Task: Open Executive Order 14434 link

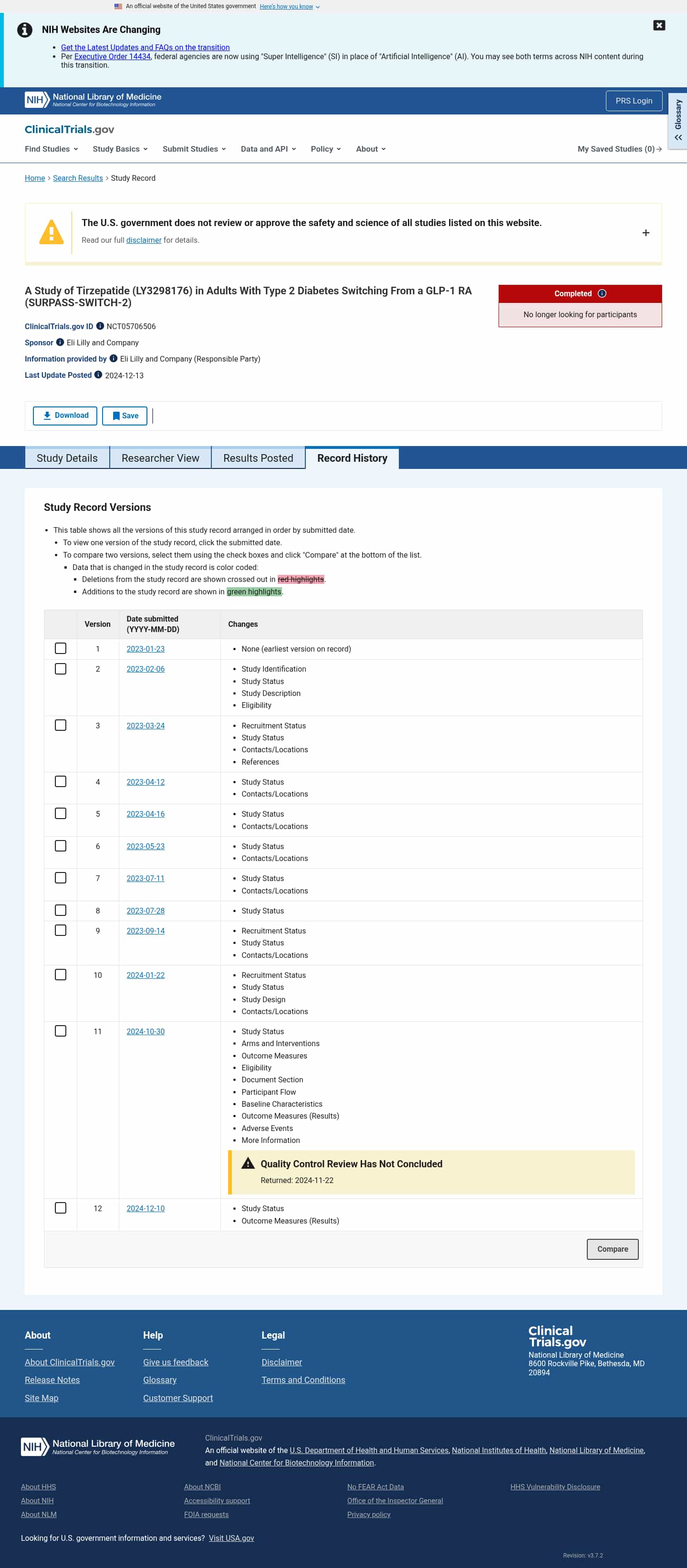Action: 112,57
